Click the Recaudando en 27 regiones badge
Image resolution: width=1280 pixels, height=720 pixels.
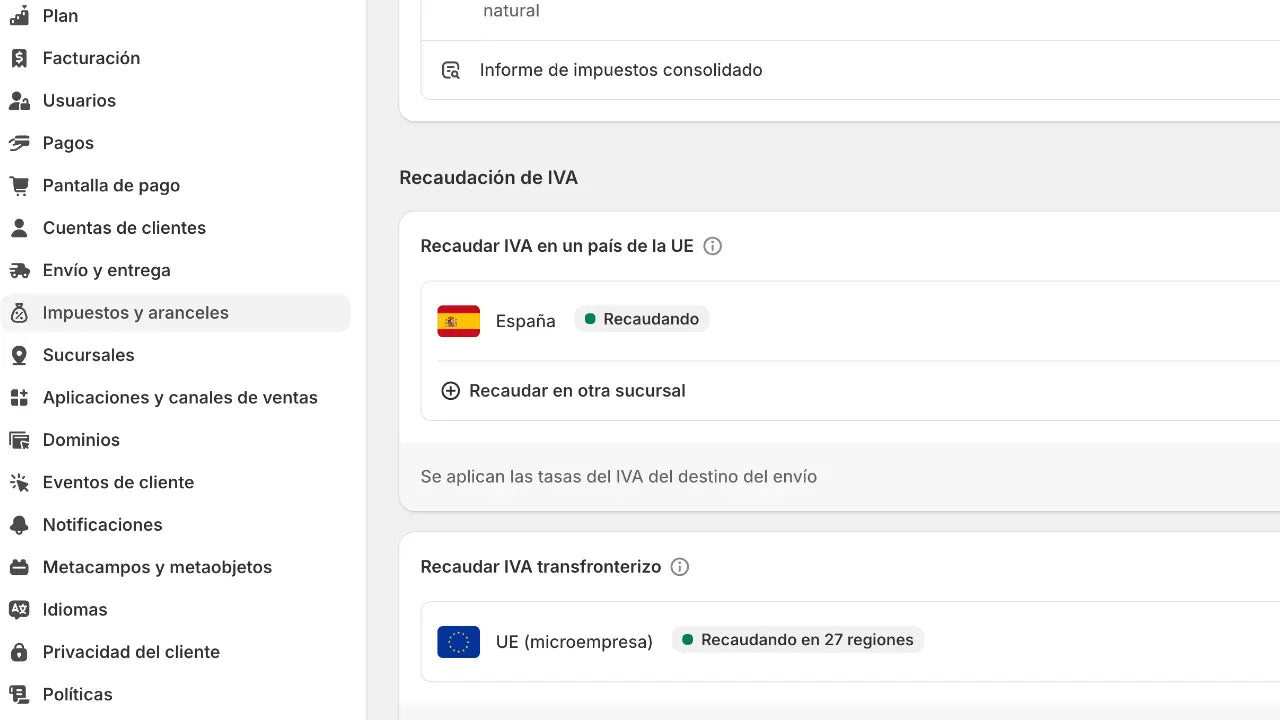(x=797, y=640)
